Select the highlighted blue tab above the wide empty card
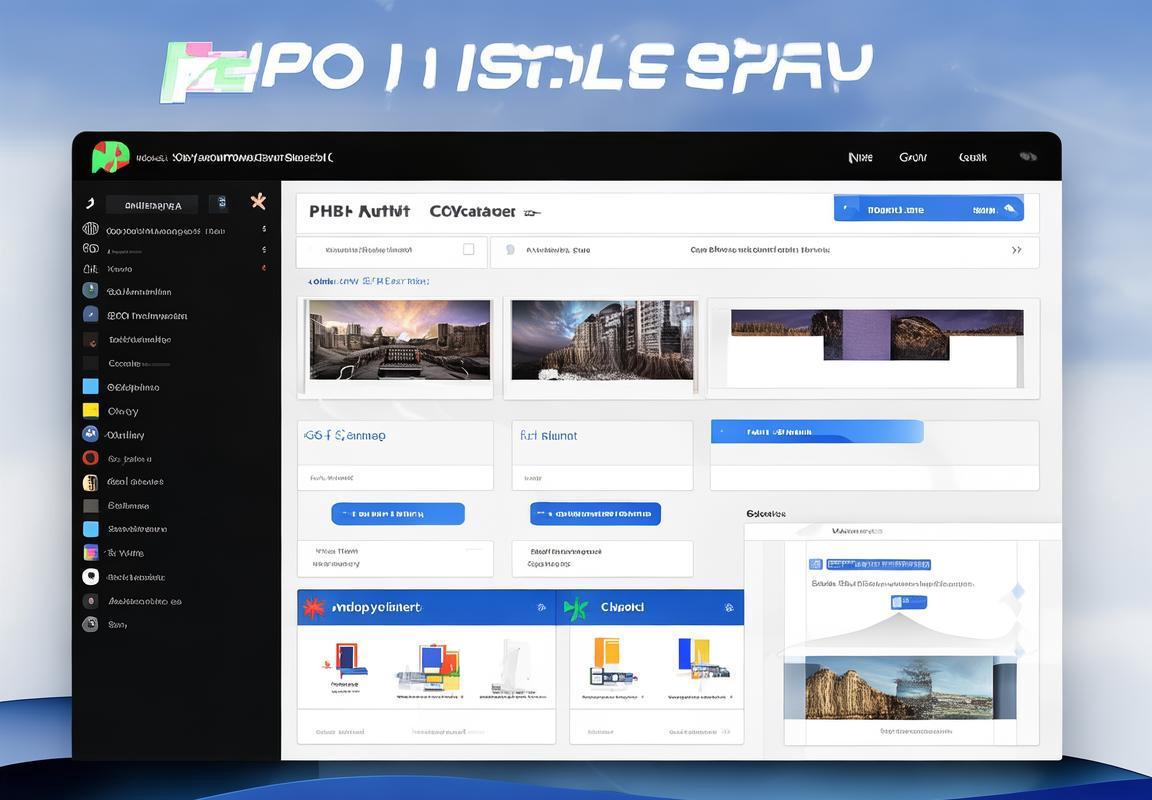The width and height of the screenshot is (1152, 800). click(817, 432)
